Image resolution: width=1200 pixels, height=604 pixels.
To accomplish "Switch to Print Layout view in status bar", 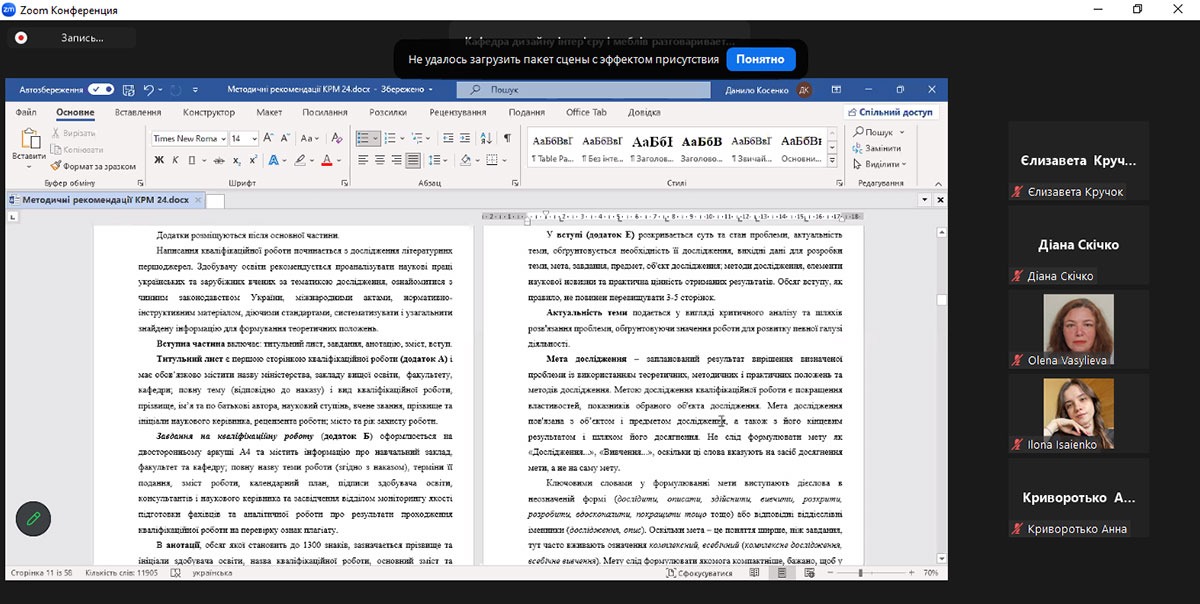I will [782, 573].
